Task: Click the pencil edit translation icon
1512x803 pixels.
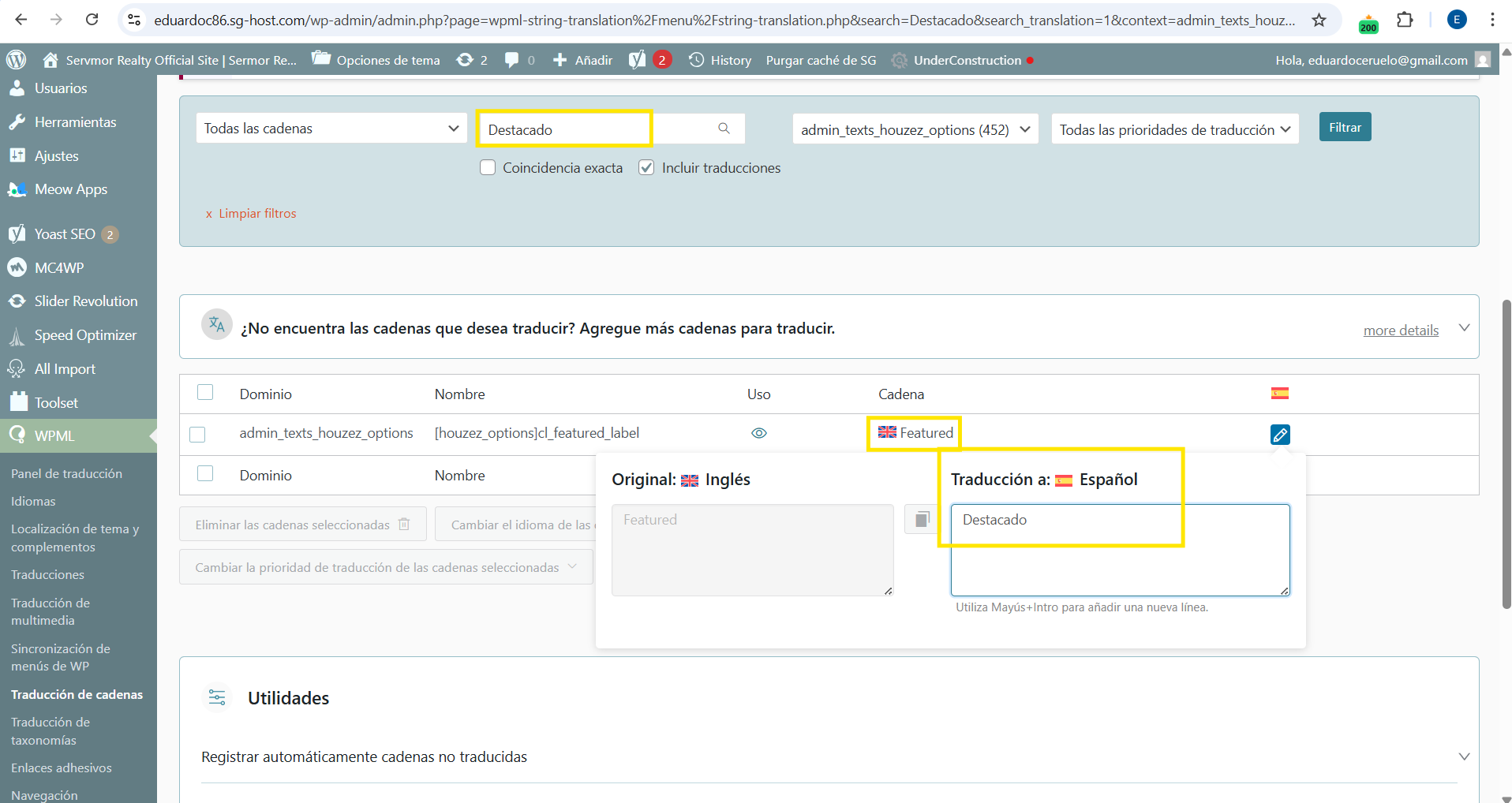Action: click(1279, 435)
